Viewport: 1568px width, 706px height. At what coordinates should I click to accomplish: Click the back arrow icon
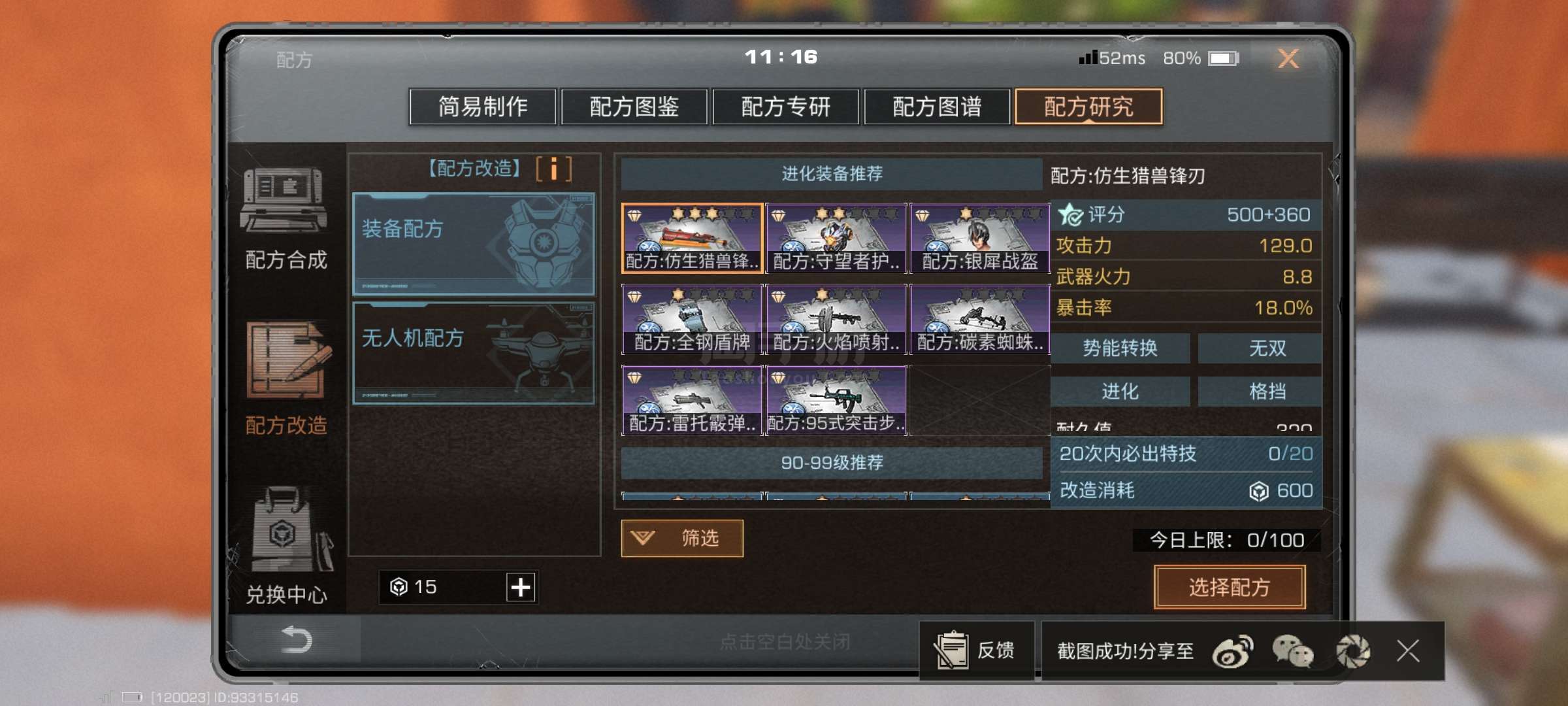tap(296, 639)
